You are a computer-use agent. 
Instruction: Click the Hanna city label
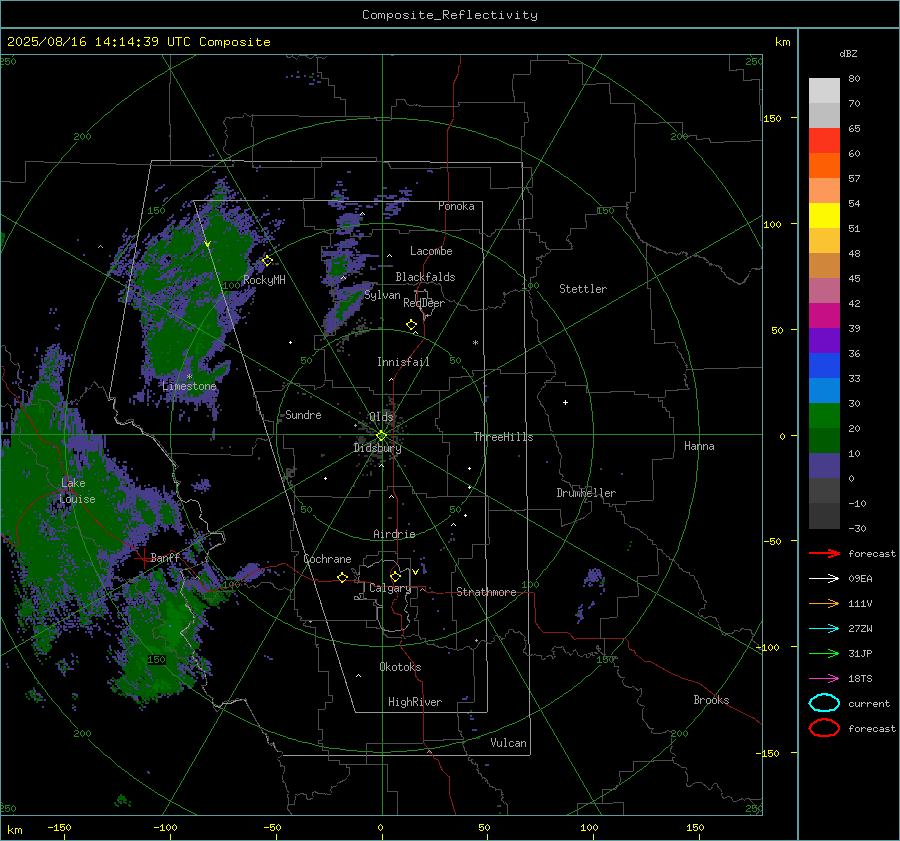(699, 446)
